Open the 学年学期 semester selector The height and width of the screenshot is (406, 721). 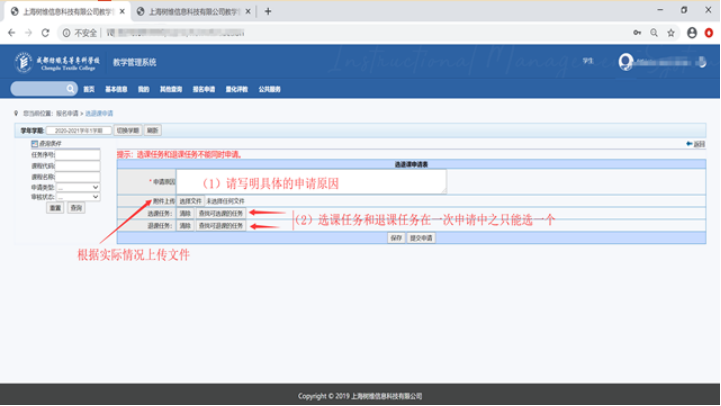pos(78,130)
